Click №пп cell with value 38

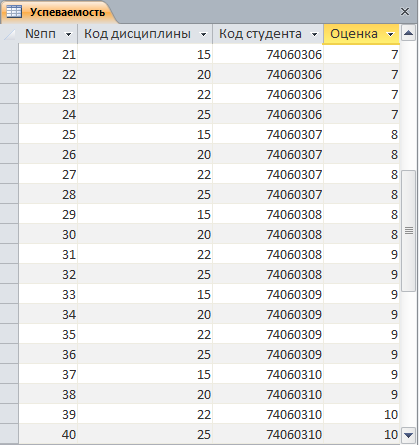coord(48,394)
